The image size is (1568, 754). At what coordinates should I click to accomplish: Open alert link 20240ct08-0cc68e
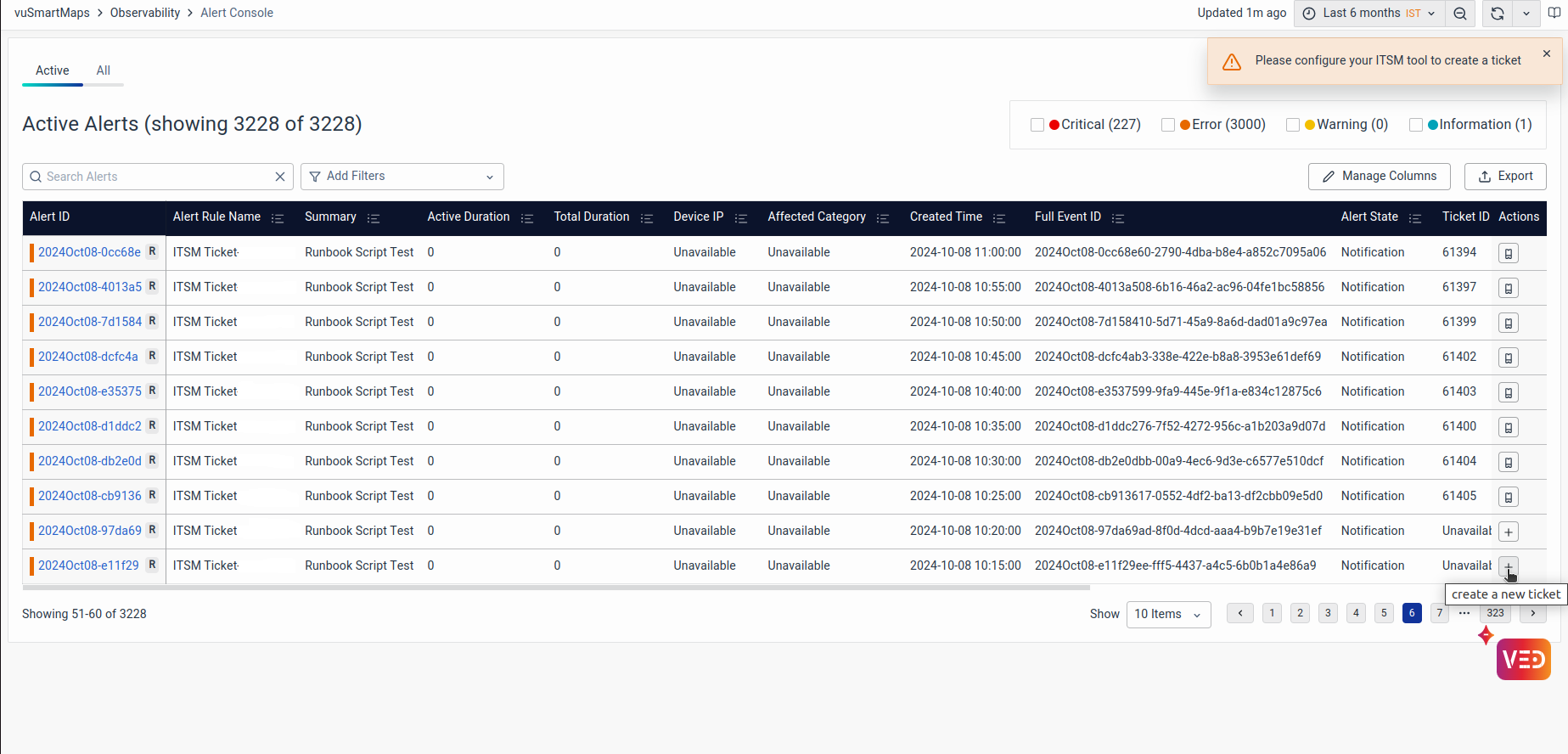point(89,252)
